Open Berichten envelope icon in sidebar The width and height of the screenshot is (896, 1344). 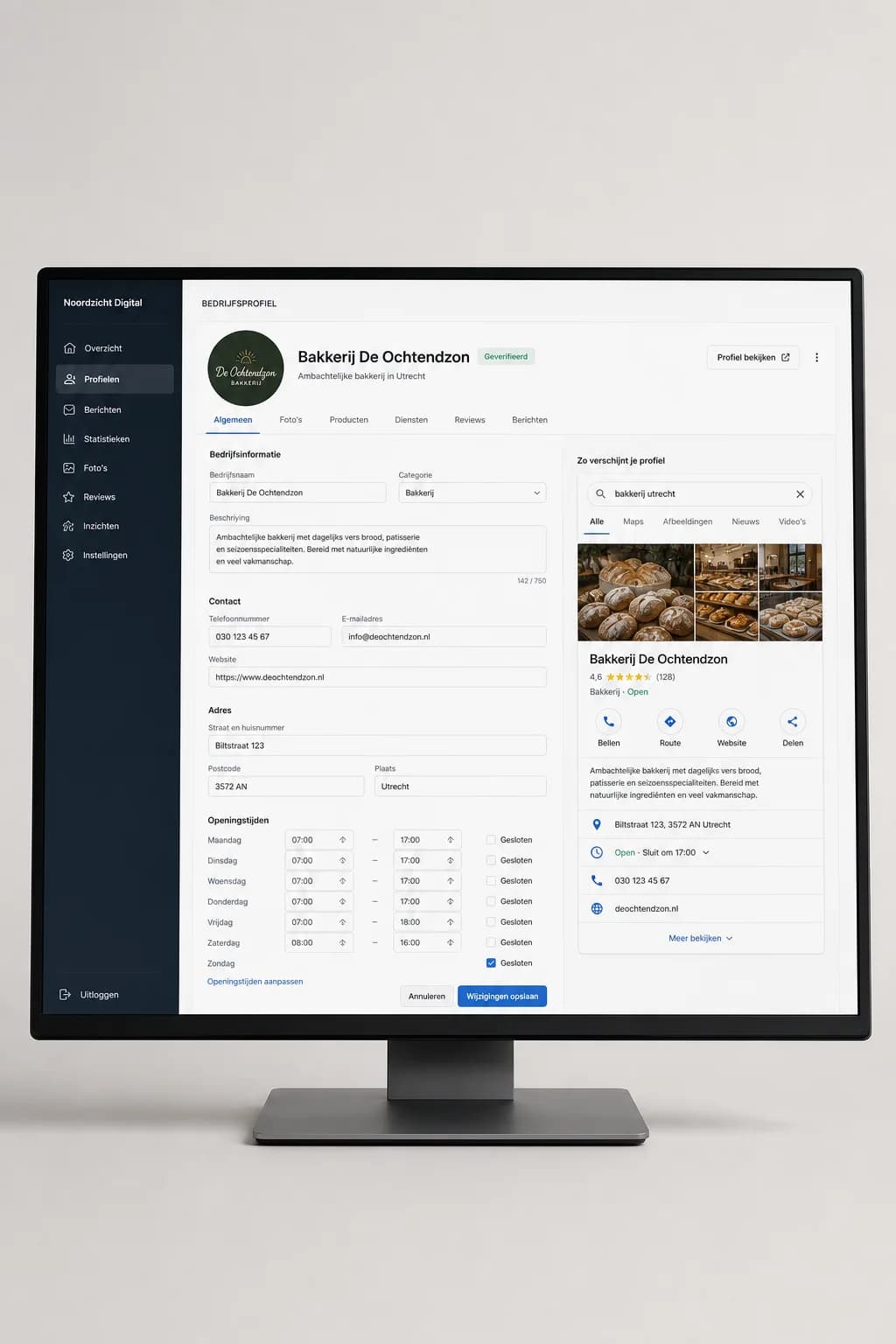(x=69, y=409)
